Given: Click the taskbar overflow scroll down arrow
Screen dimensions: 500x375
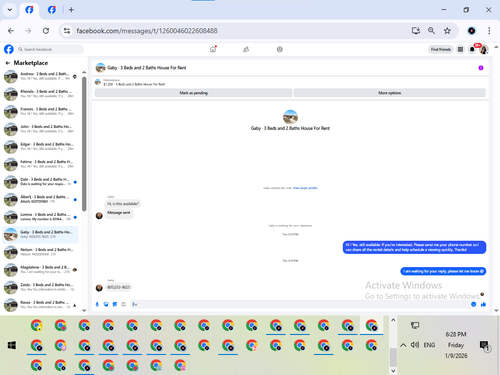Looking at the screenshot, I should 393,371.
